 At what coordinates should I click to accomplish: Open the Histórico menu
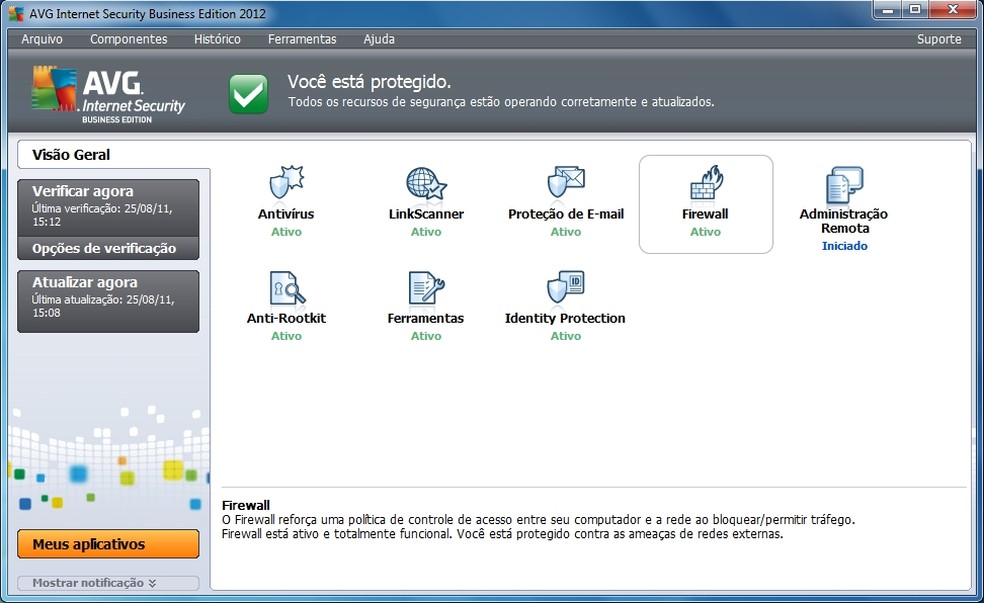[x=217, y=39]
